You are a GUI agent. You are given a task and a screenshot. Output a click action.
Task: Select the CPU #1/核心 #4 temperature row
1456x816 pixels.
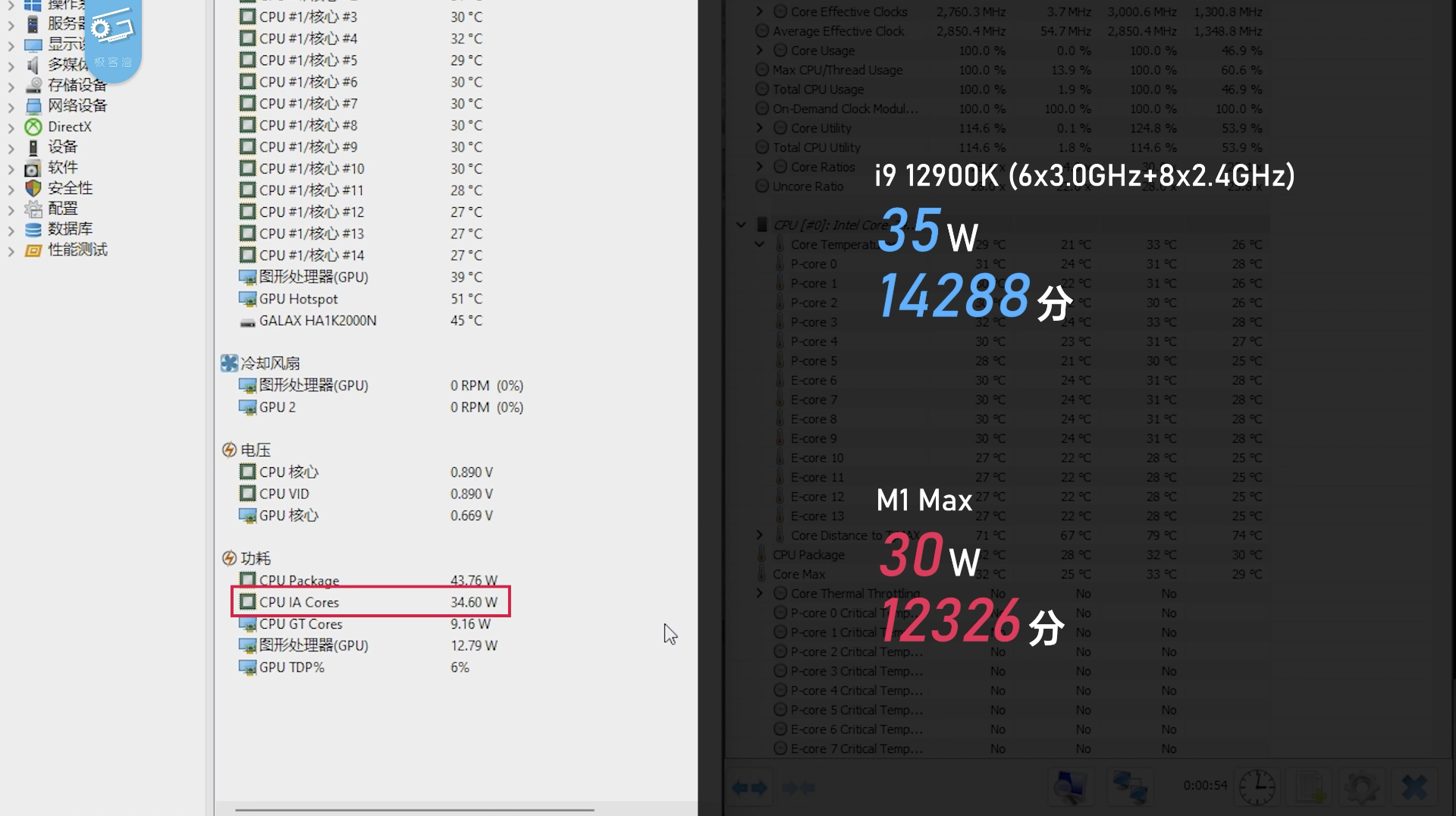point(360,39)
